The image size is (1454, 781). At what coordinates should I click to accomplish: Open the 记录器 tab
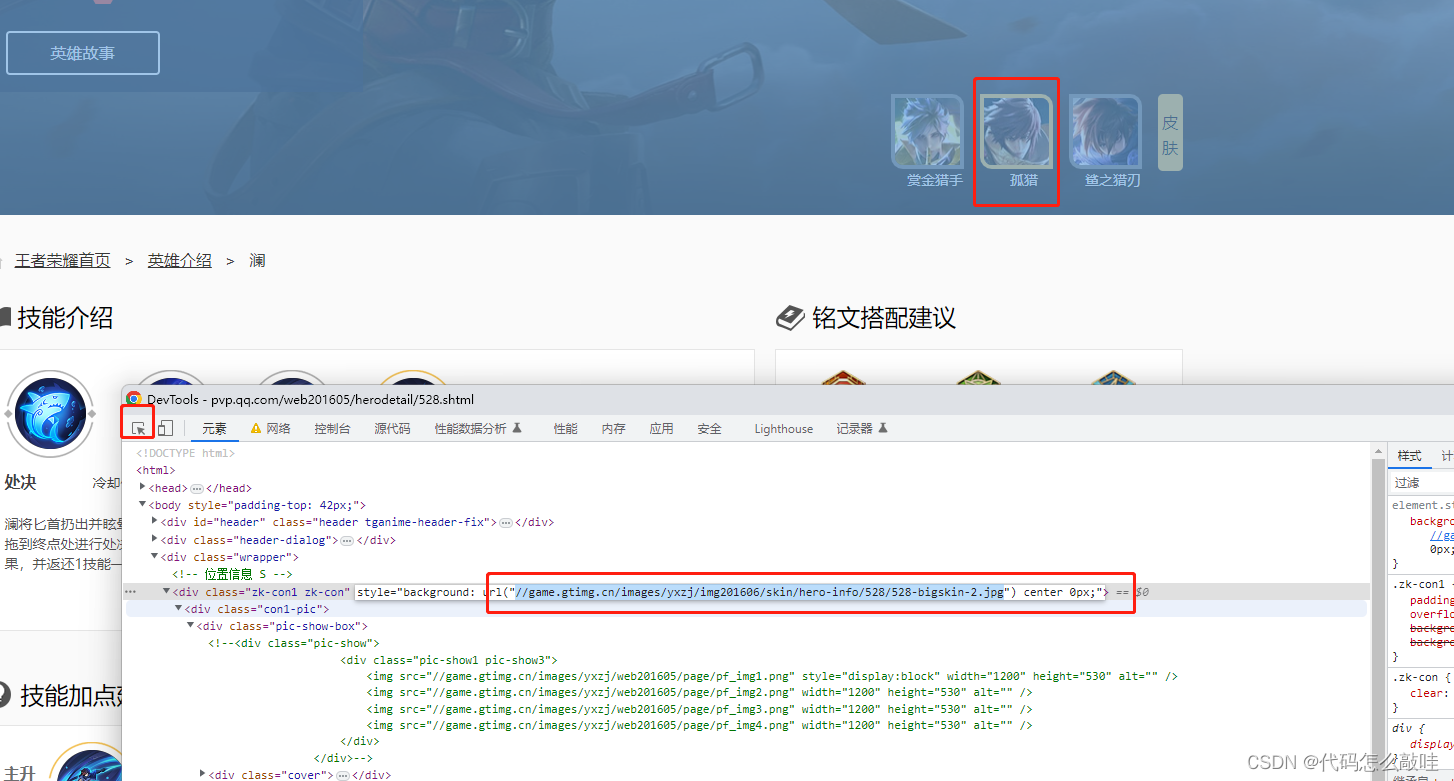click(x=862, y=428)
